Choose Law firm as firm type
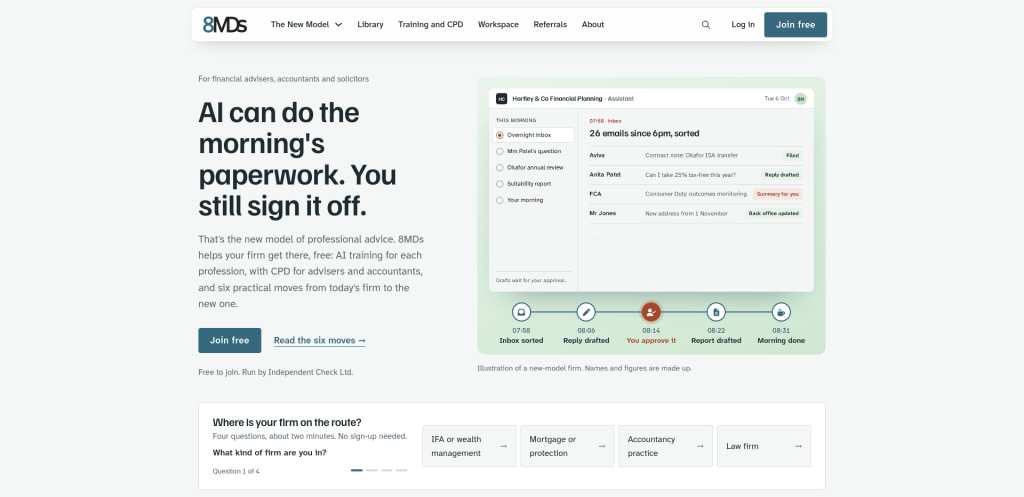 (764, 446)
